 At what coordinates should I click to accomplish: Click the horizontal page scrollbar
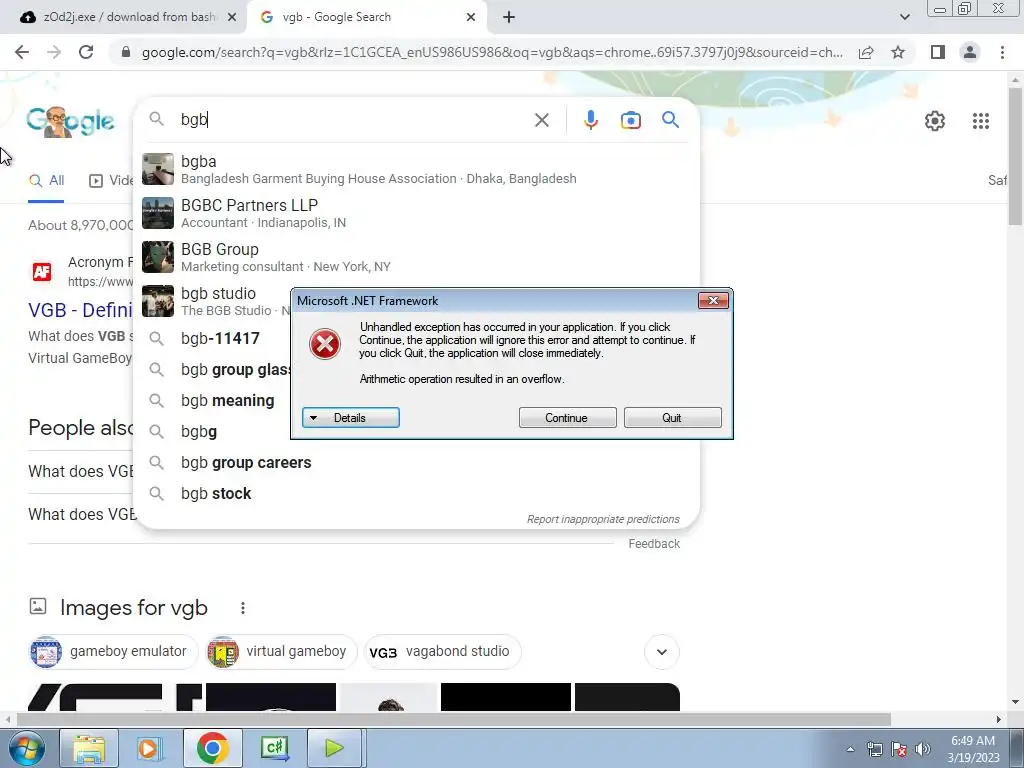tap(454, 720)
